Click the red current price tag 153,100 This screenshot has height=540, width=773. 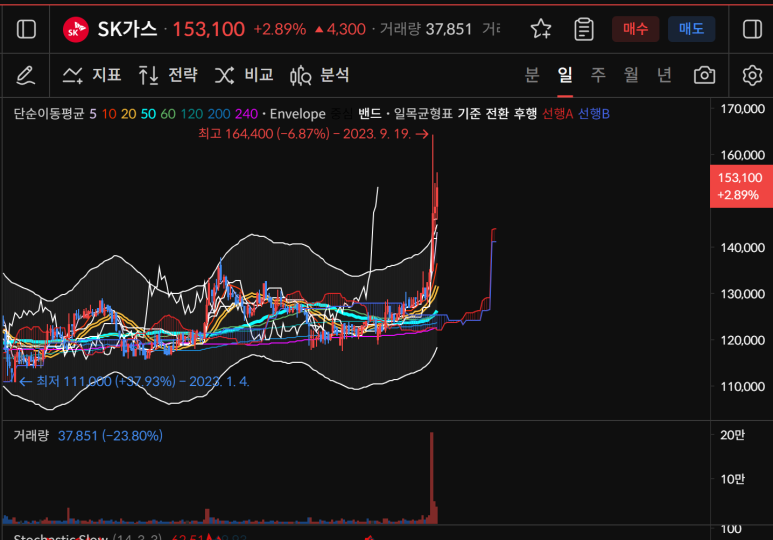pyautogui.click(x=741, y=186)
